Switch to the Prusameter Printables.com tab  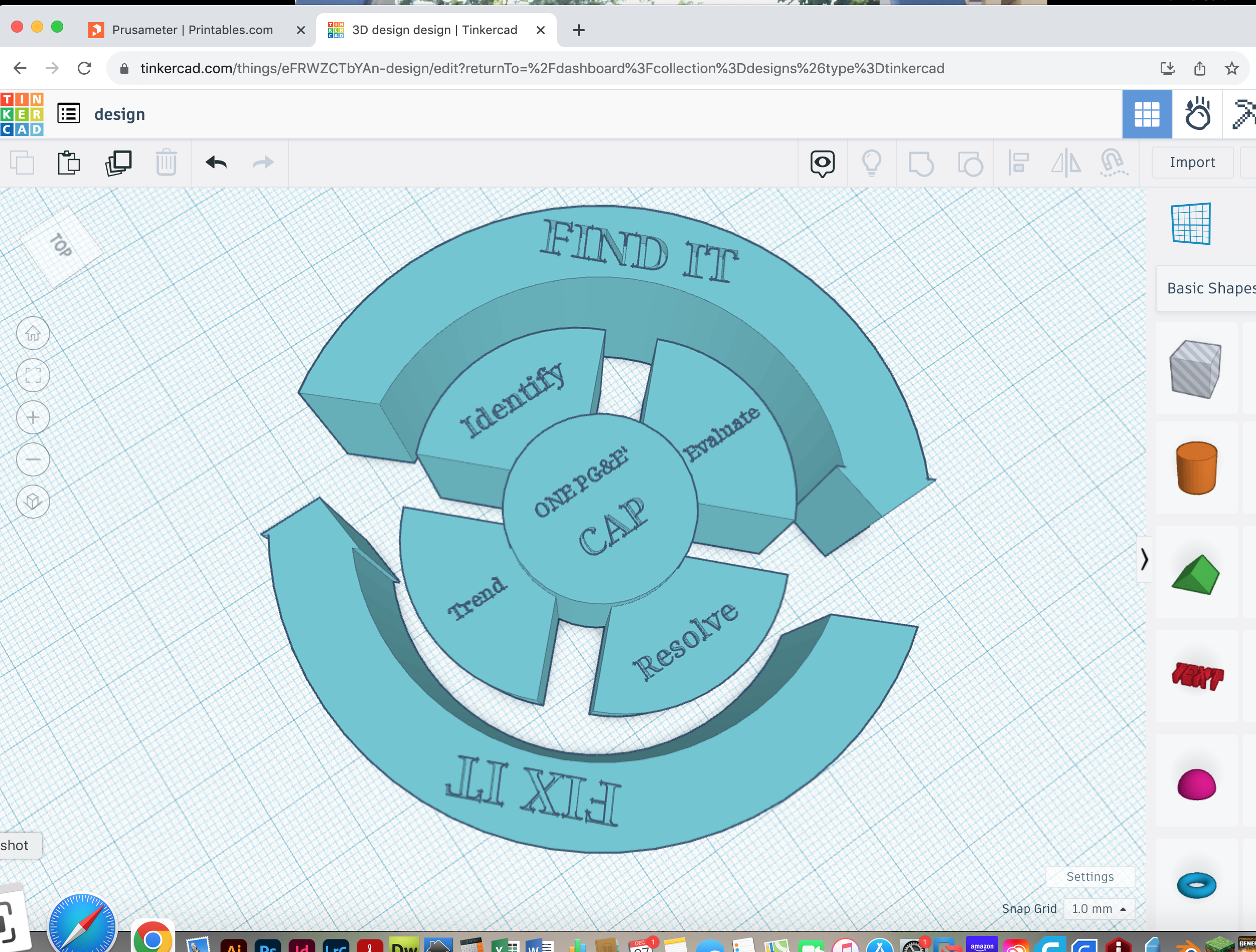click(192, 30)
